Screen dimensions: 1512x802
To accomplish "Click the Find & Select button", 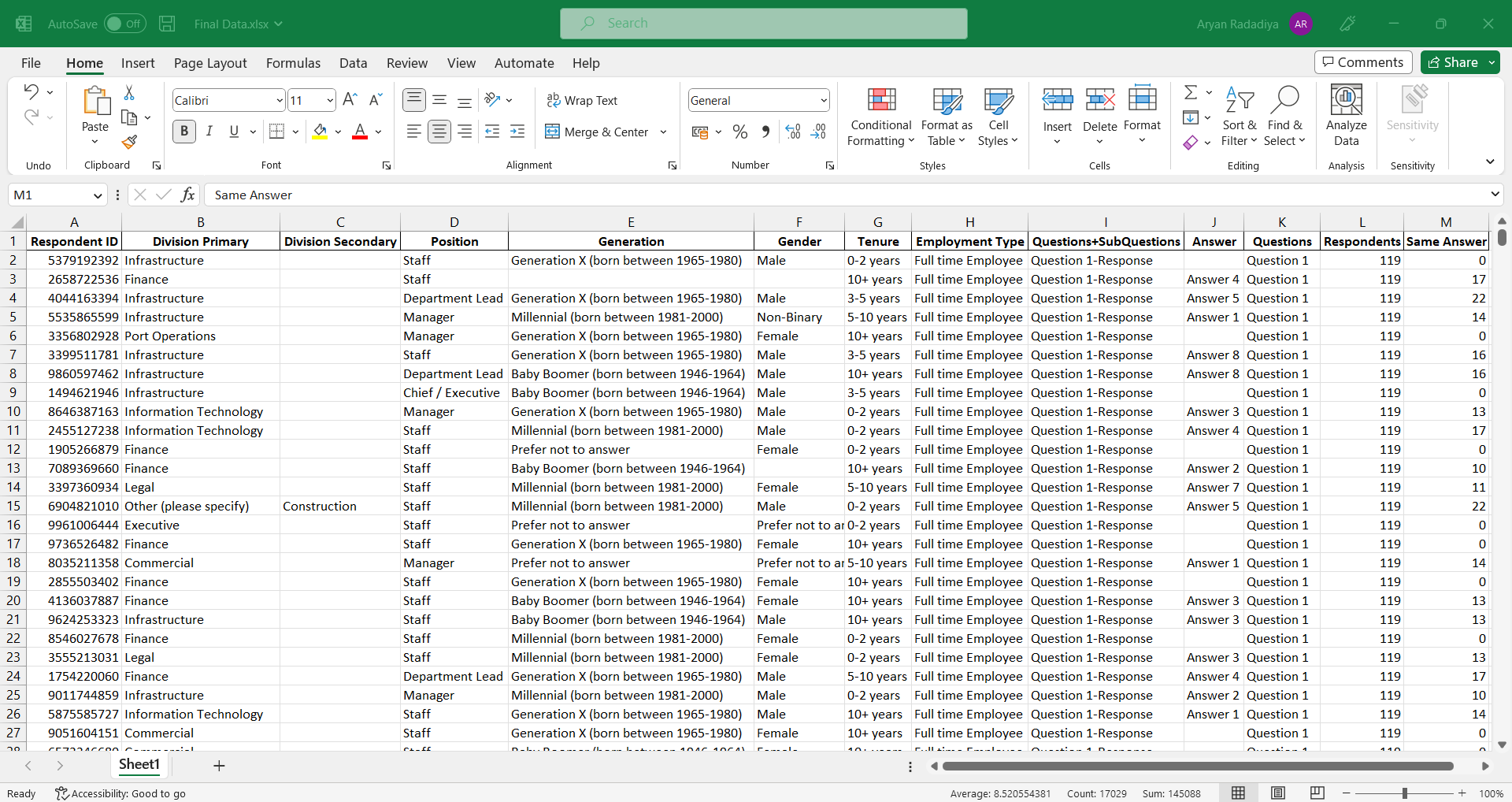I will click(x=1284, y=116).
